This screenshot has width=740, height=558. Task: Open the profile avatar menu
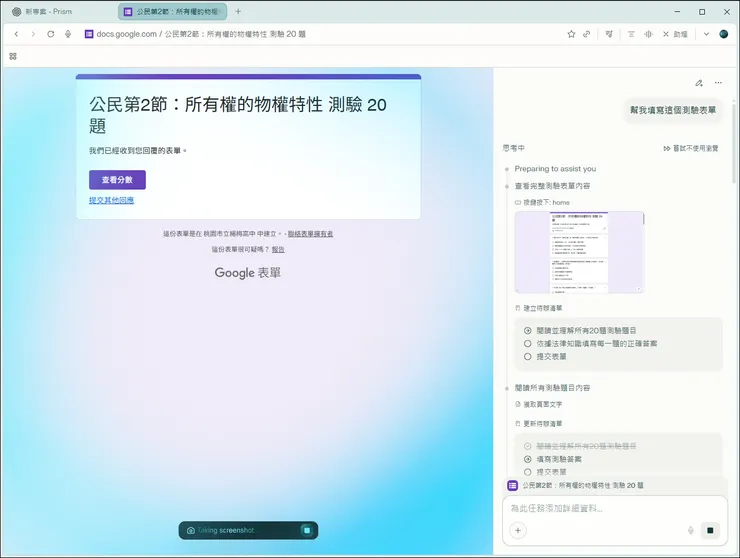pyautogui.click(x=723, y=34)
